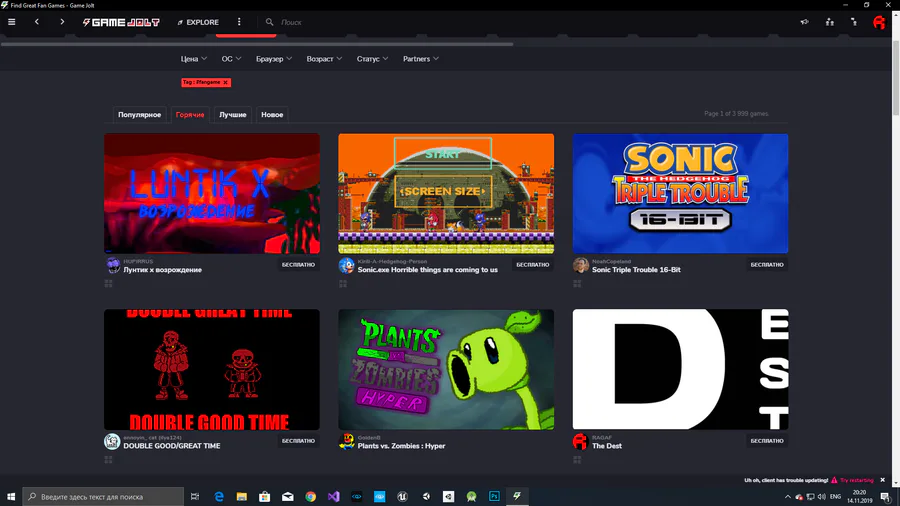Open Photoshop from the taskbar
The width and height of the screenshot is (900, 506).
pos(494,496)
